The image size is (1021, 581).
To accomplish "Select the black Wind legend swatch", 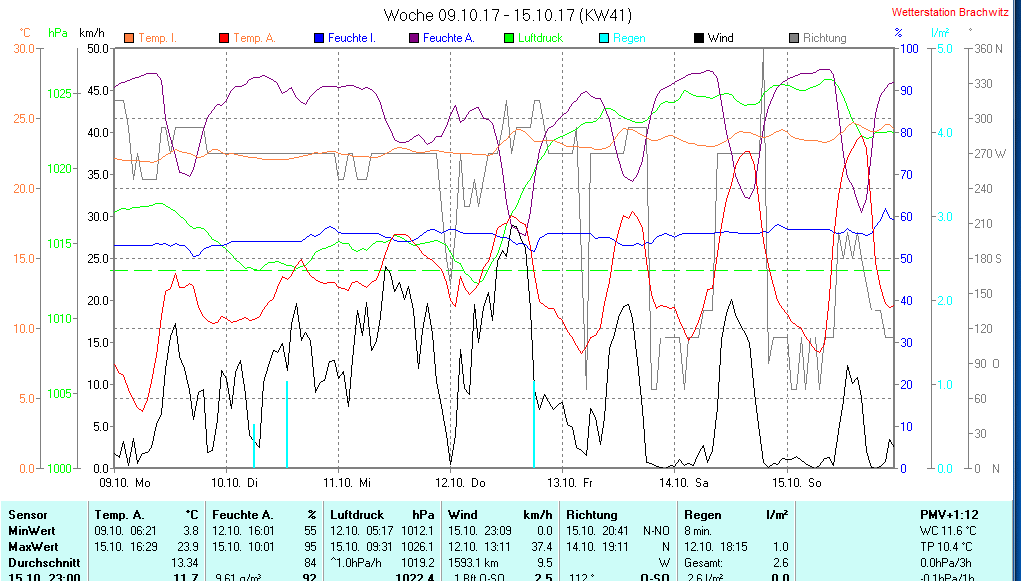I will click(x=698, y=38).
